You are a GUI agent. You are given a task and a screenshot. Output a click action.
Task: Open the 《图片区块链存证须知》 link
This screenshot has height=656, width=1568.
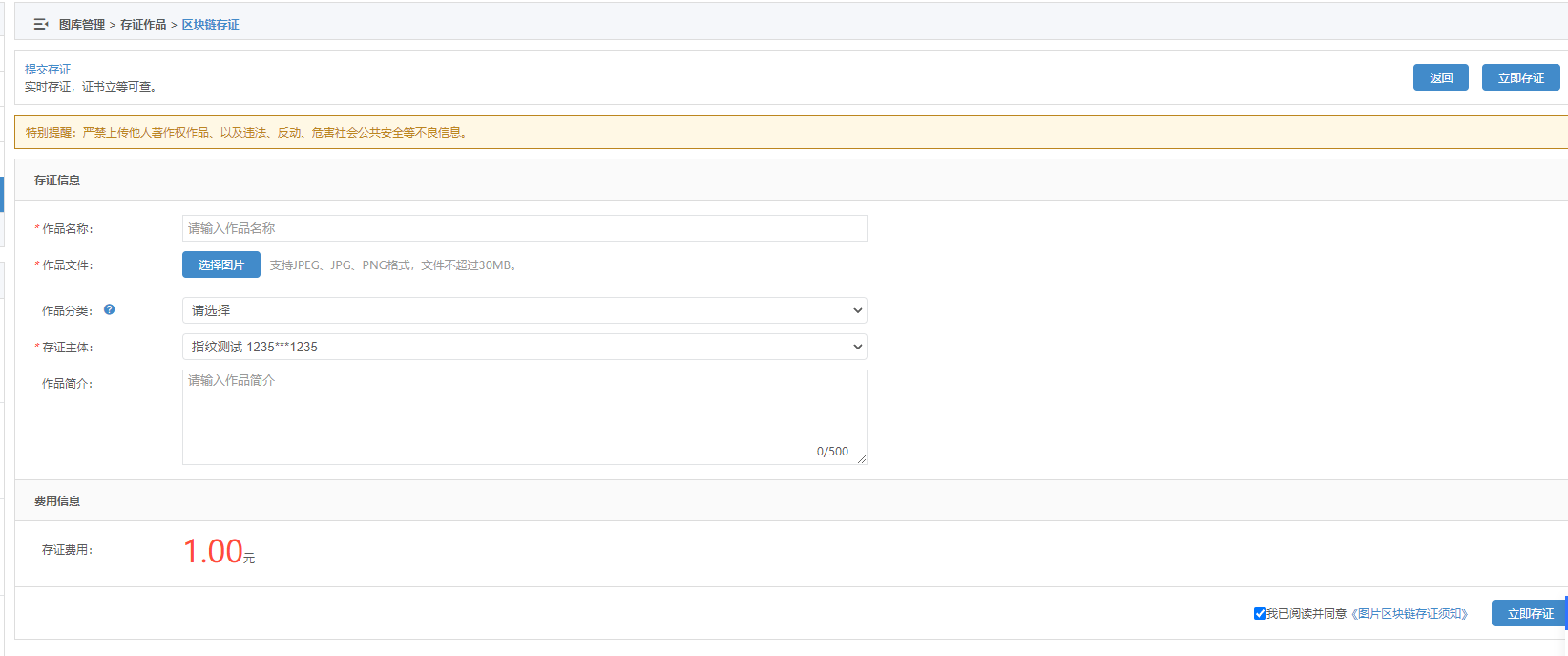point(1410,614)
